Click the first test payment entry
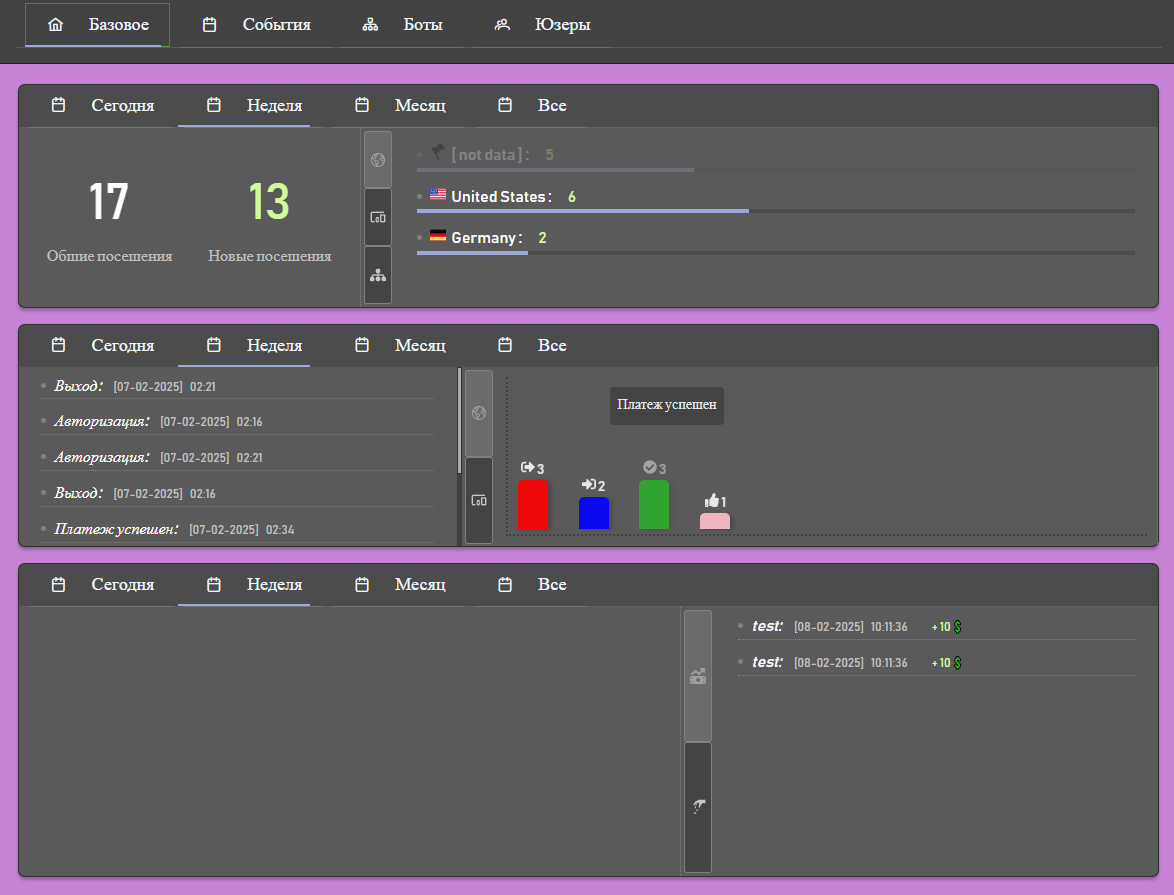The height and width of the screenshot is (895, 1174). coord(937,626)
